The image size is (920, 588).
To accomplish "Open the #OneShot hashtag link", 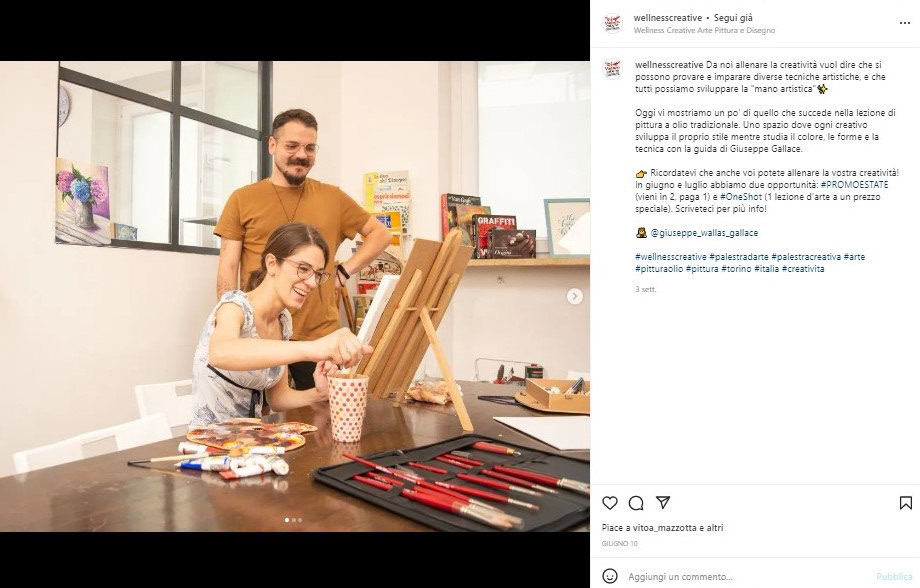I will [x=740, y=197].
